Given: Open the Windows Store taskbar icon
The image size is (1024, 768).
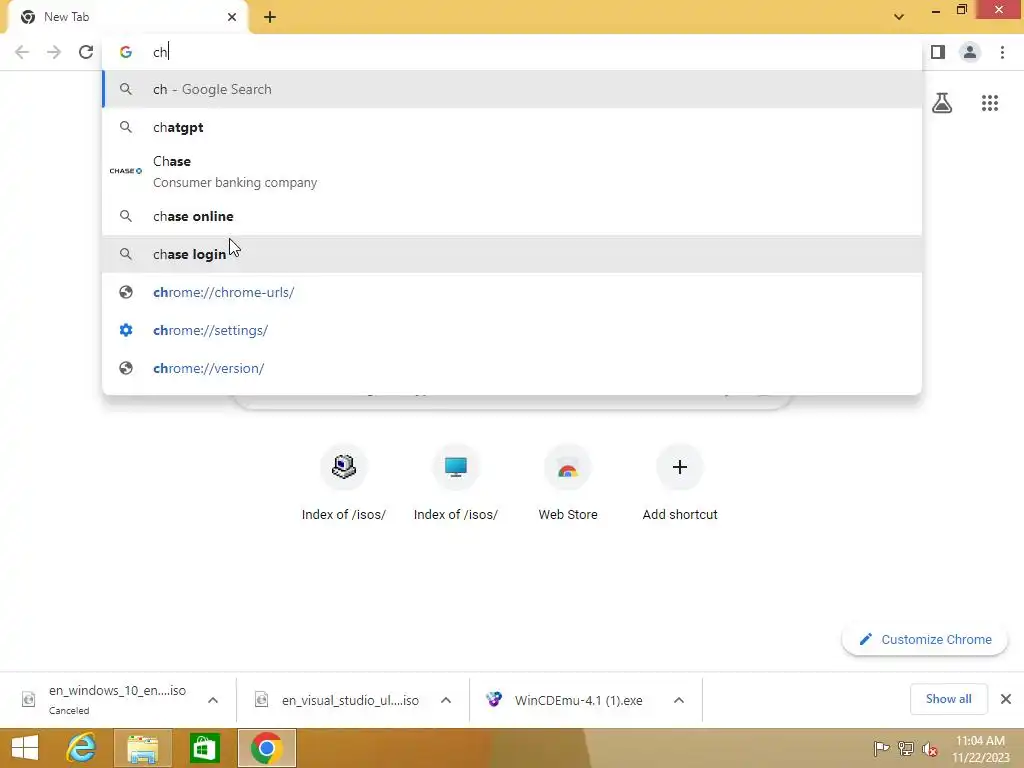Looking at the screenshot, I should 204,748.
